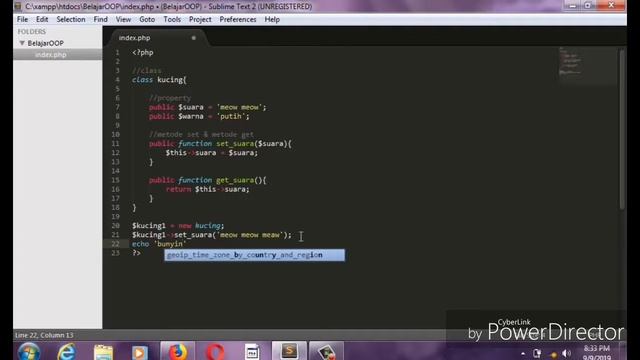The width and height of the screenshot is (640, 360).
Task: Open the Windows Start menu
Action: 29,352
